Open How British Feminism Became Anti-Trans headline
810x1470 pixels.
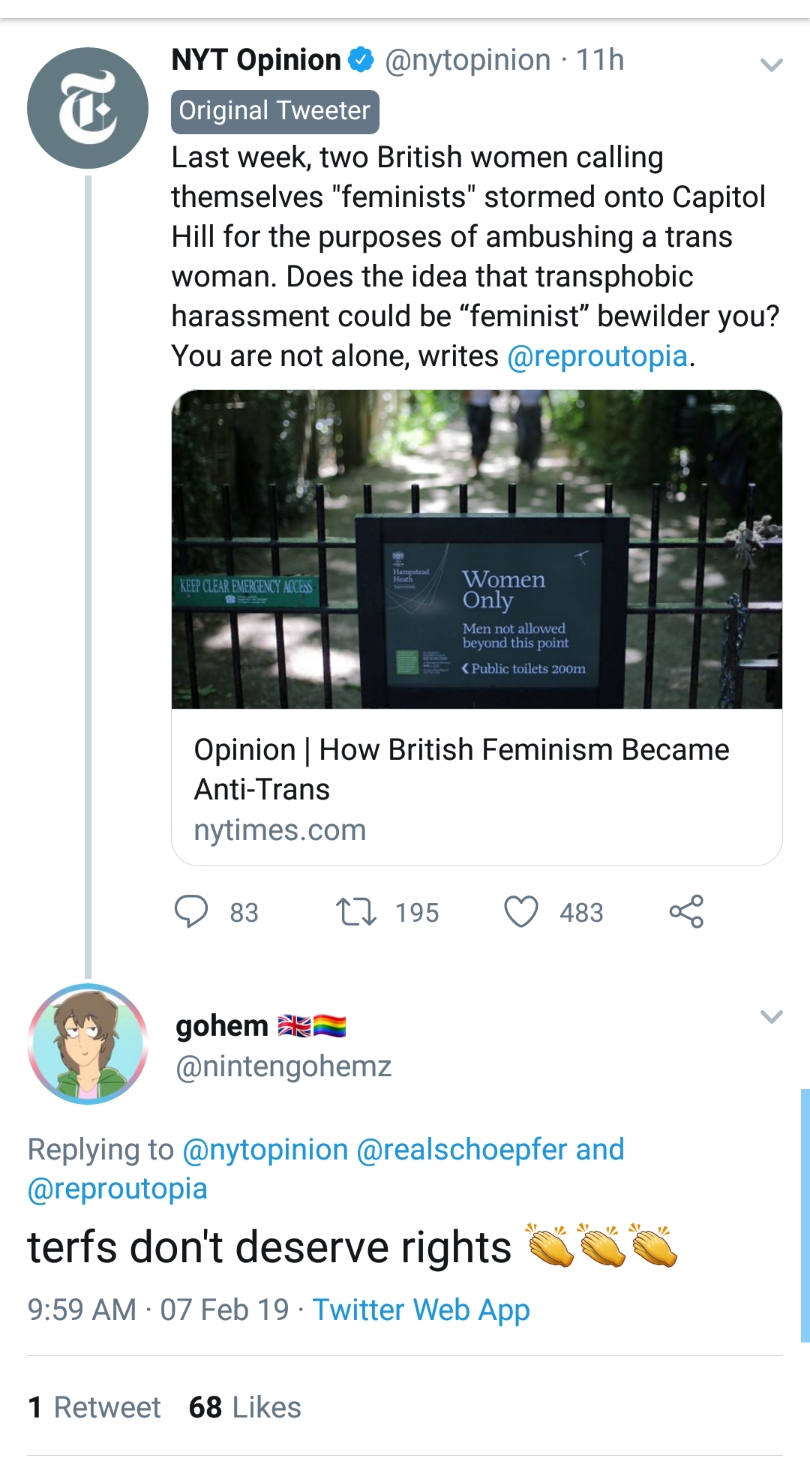pos(461,769)
